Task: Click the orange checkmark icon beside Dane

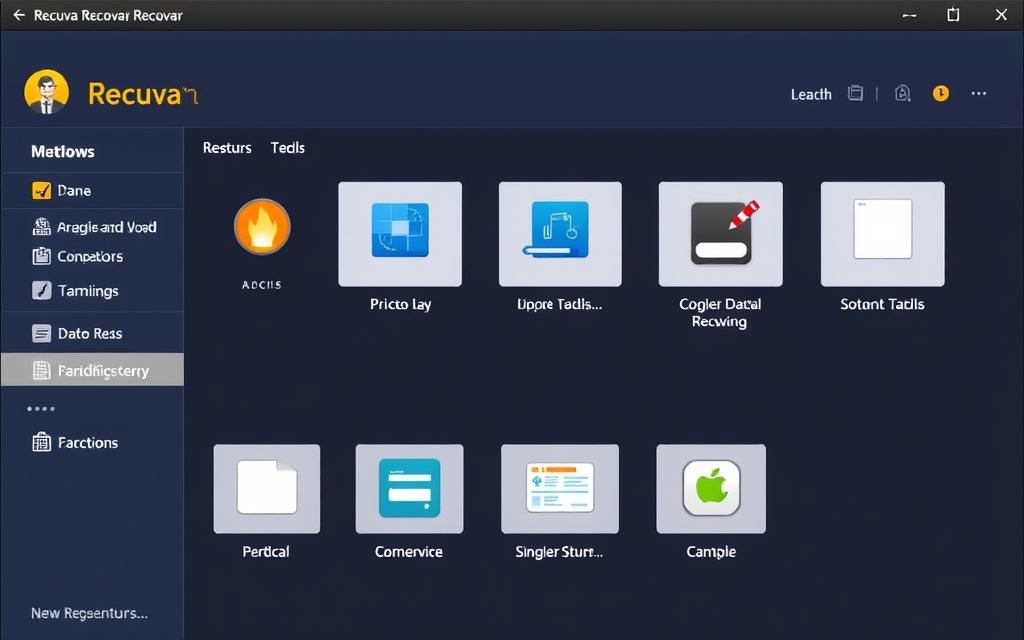Action: pyautogui.click(x=41, y=191)
